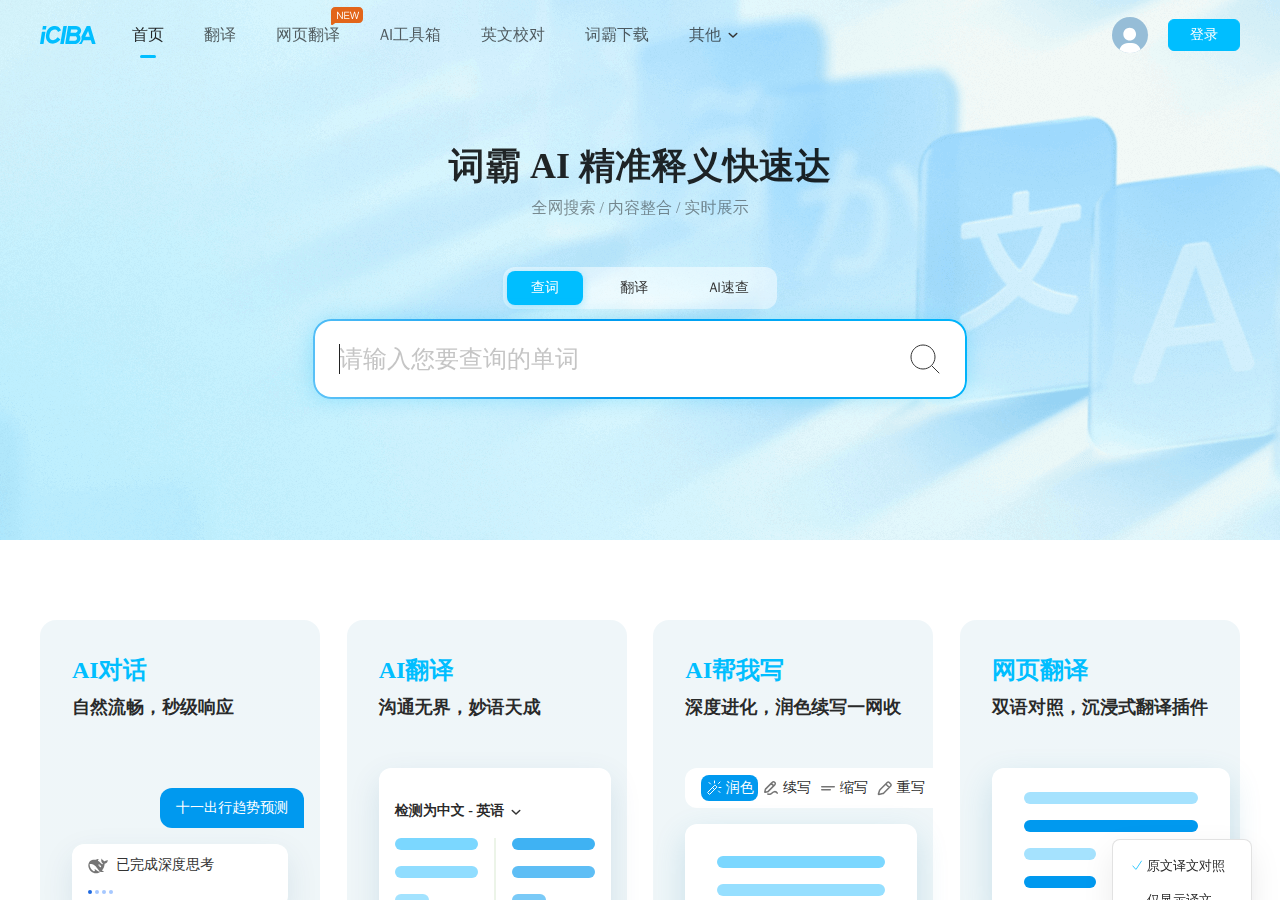Open 翻译 in the top navigation bar
Viewport: 1280px width, 900px height.
[x=220, y=35]
